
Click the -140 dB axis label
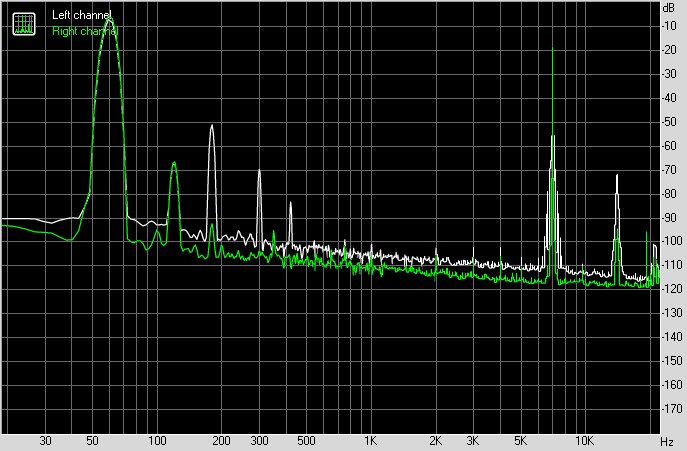point(672,337)
